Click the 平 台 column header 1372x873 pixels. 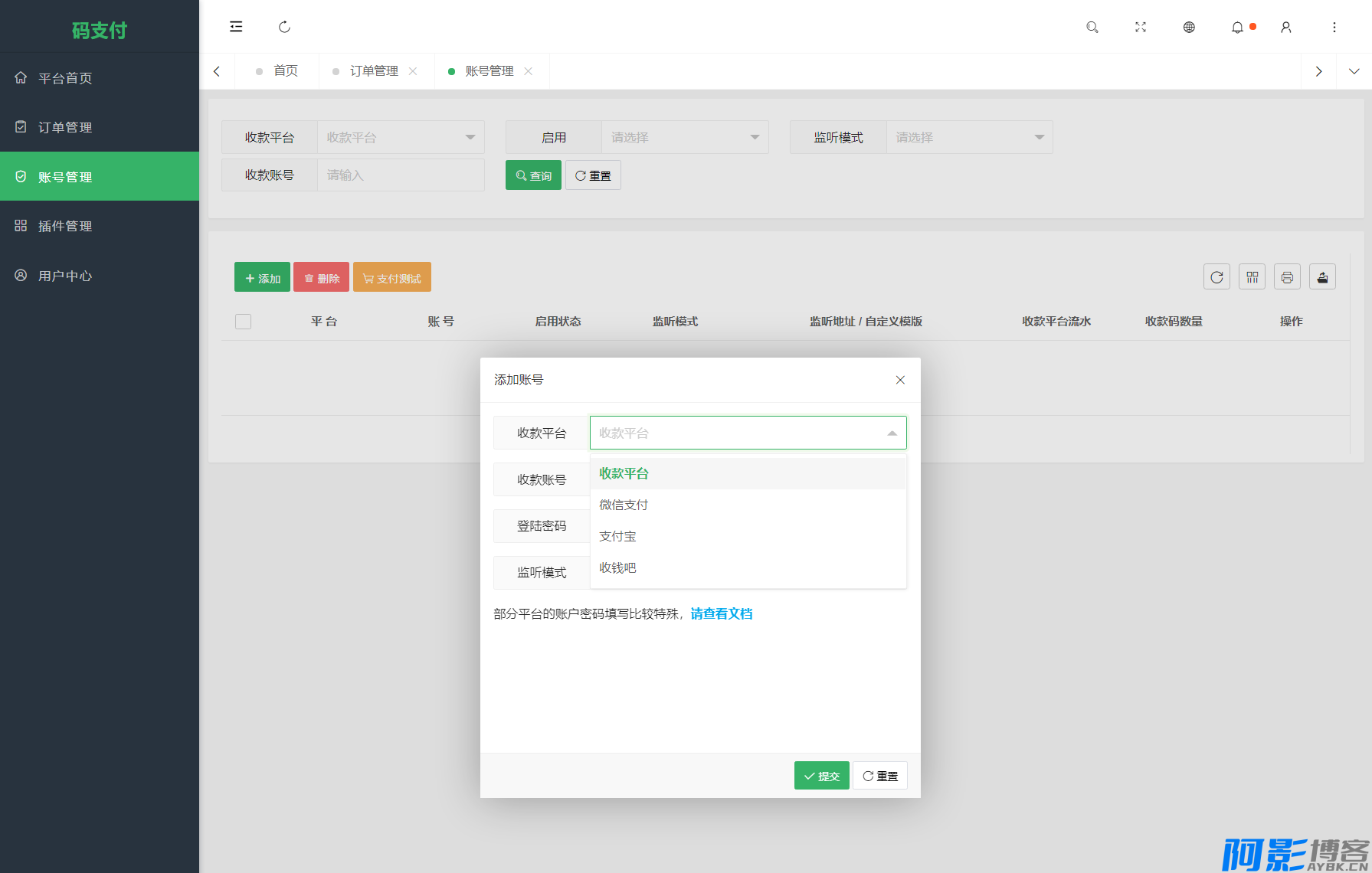click(x=324, y=322)
